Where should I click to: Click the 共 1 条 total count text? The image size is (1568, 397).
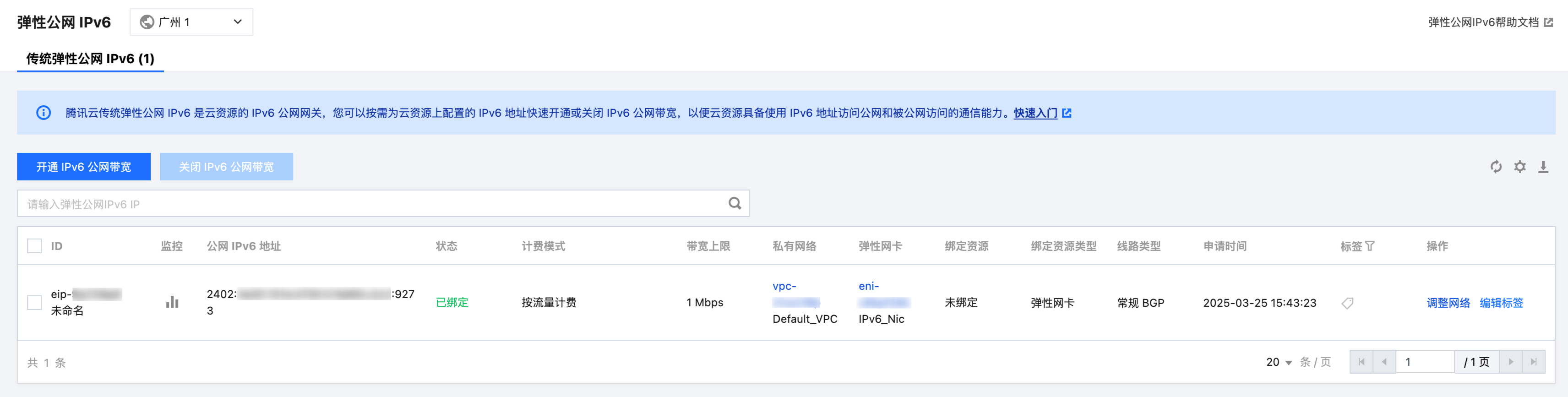(x=46, y=363)
